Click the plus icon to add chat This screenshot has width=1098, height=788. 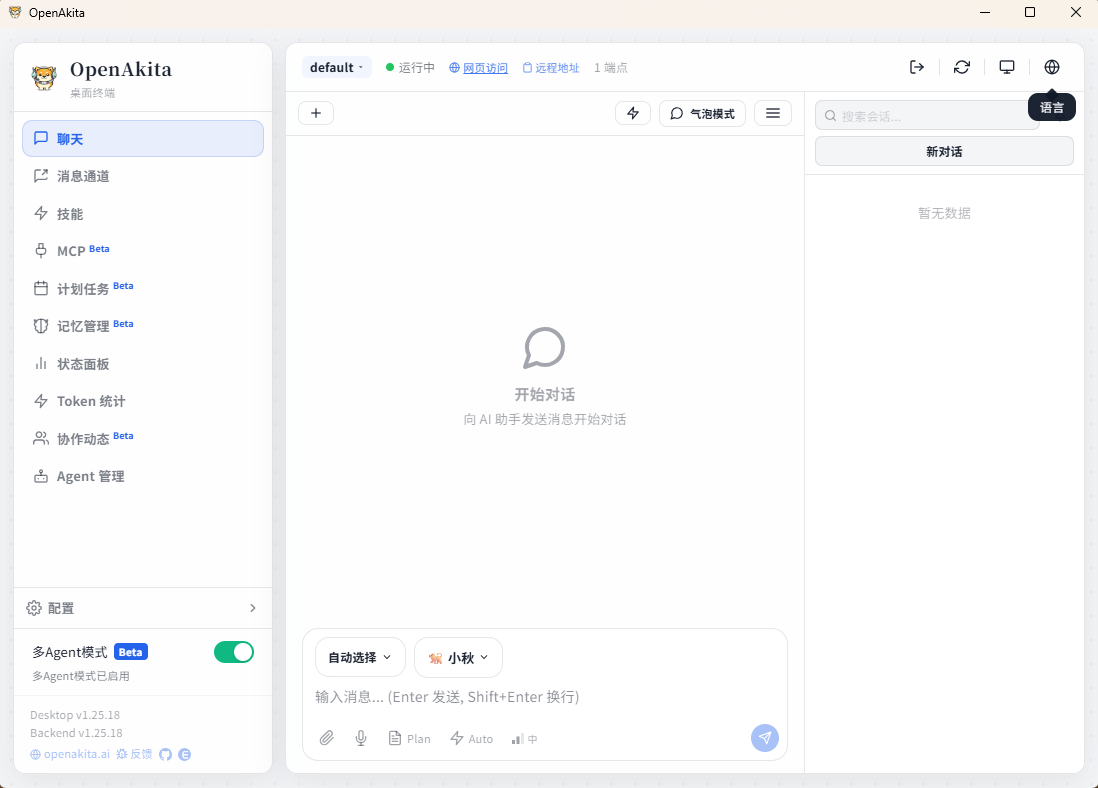316,113
